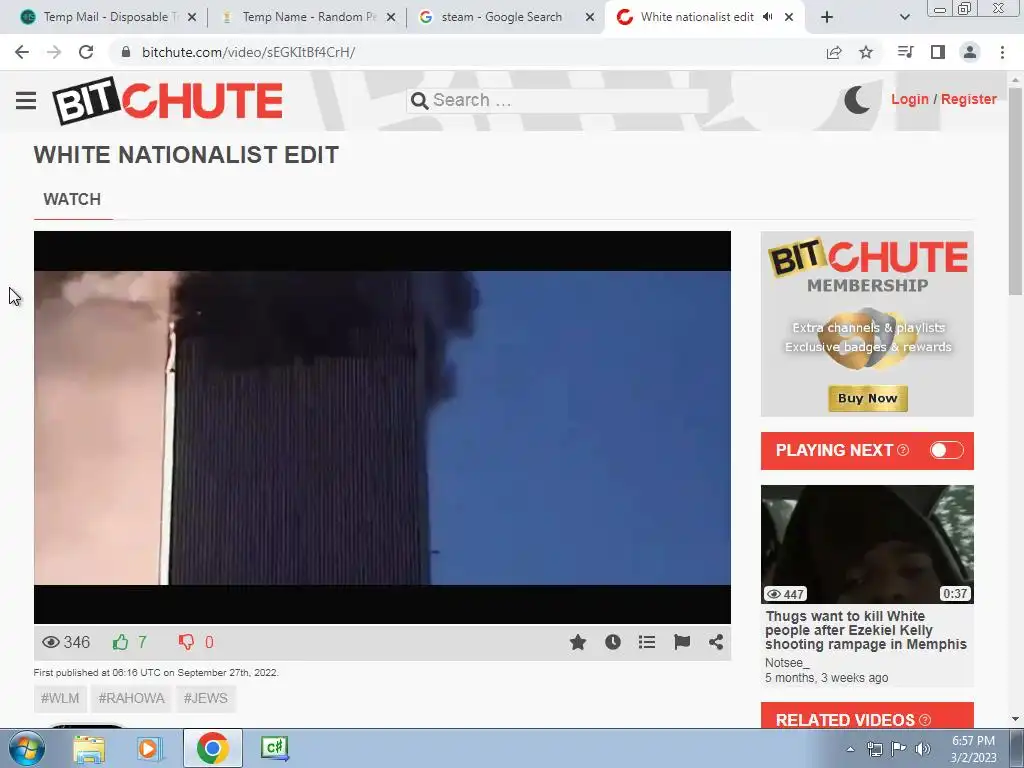Open the system volume icon

pyautogui.click(x=923, y=749)
